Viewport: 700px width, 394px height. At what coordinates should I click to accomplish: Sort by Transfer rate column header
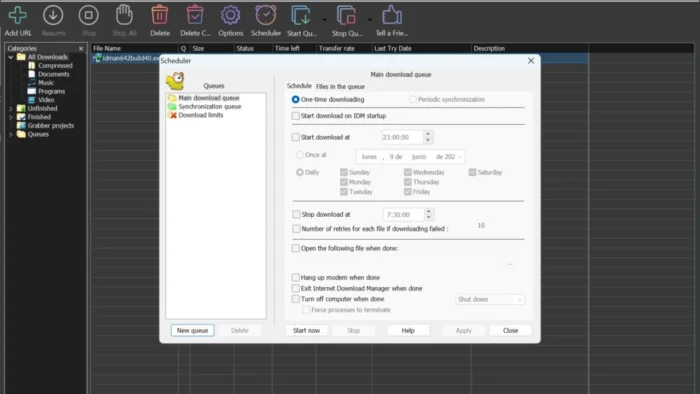pyautogui.click(x=344, y=48)
